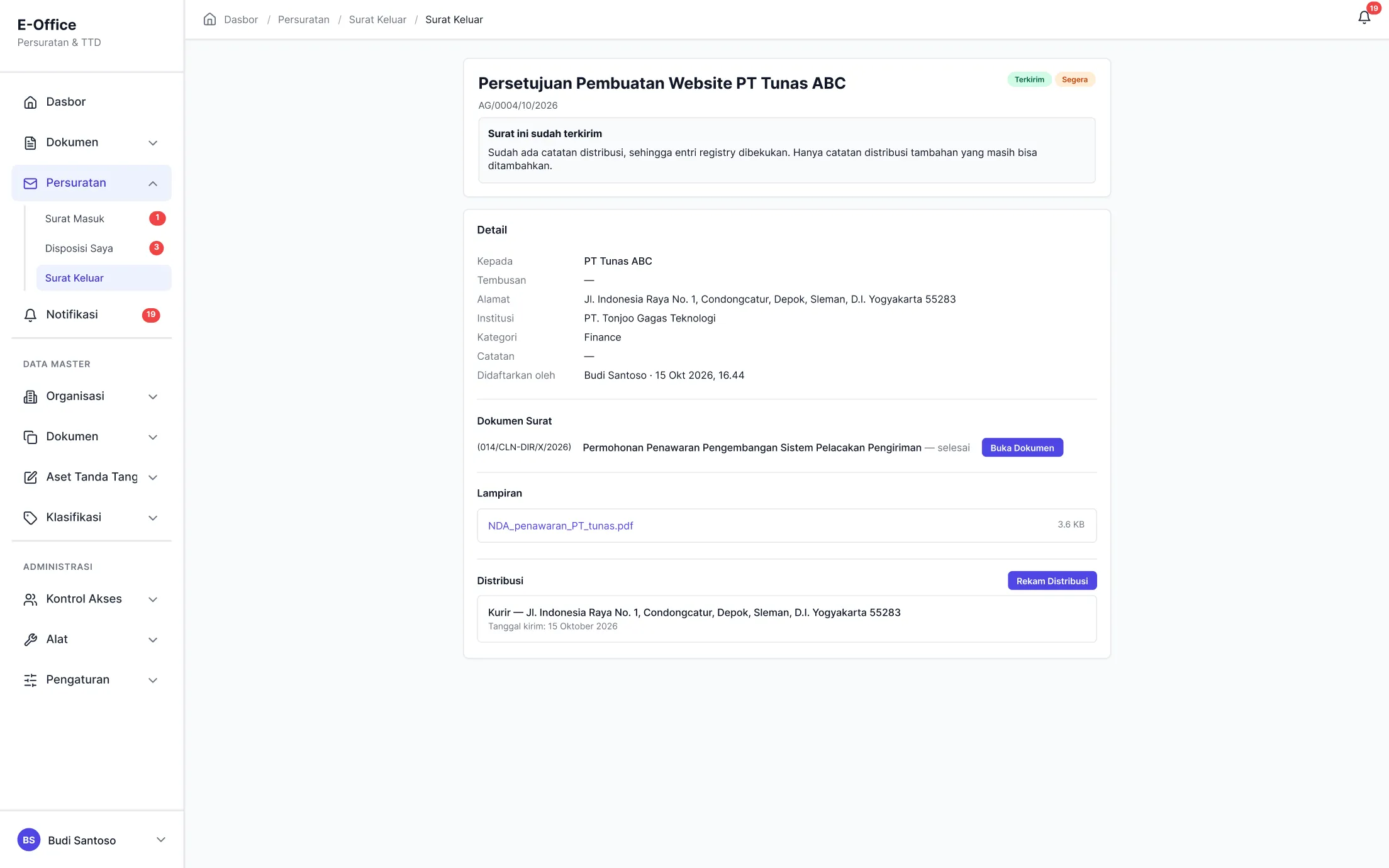Click the home icon in the breadcrumb
Viewport: 1389px width, 868px height.
click(x=209, y=19)
